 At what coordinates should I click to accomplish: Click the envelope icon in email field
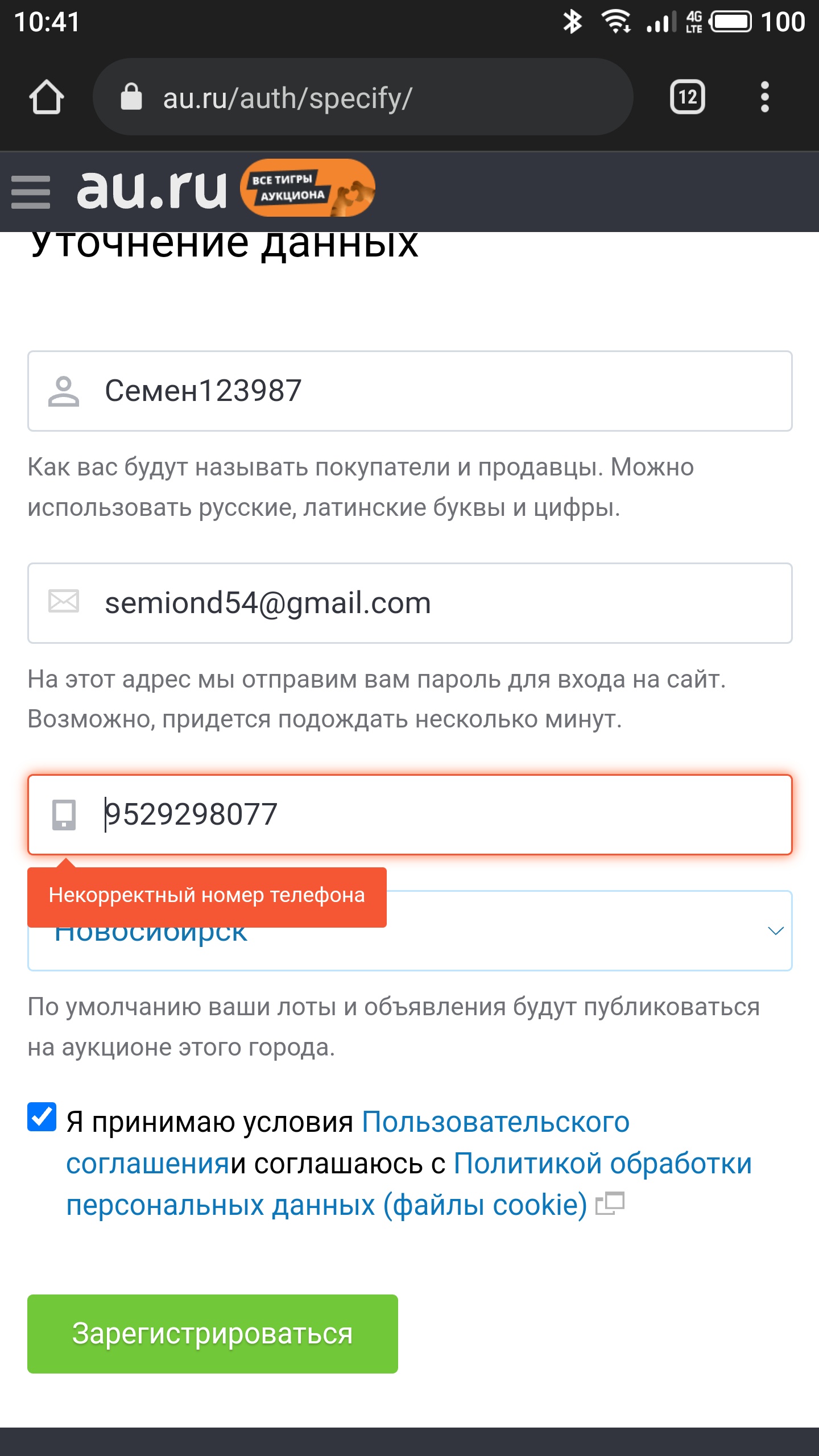pyautogui.click(x=64, y=602)
